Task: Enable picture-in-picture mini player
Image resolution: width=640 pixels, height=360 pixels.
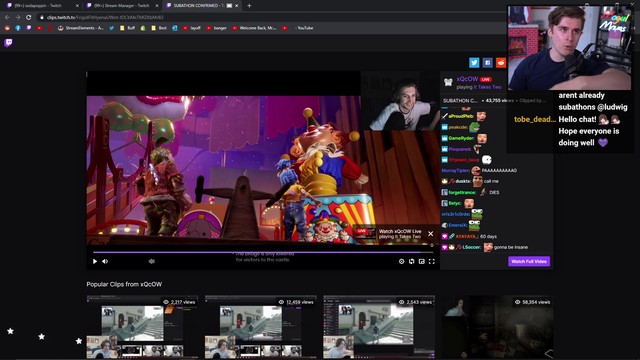Action: coord(422,261)
